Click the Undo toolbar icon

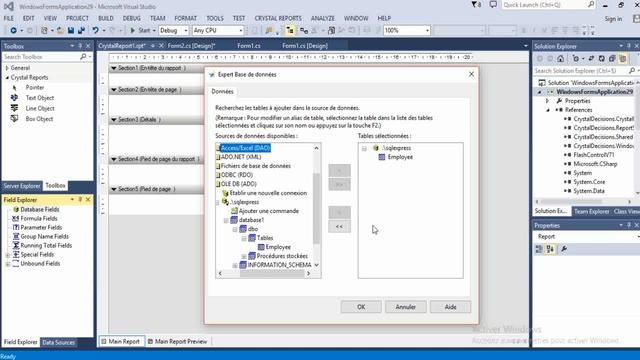(96, 30)
